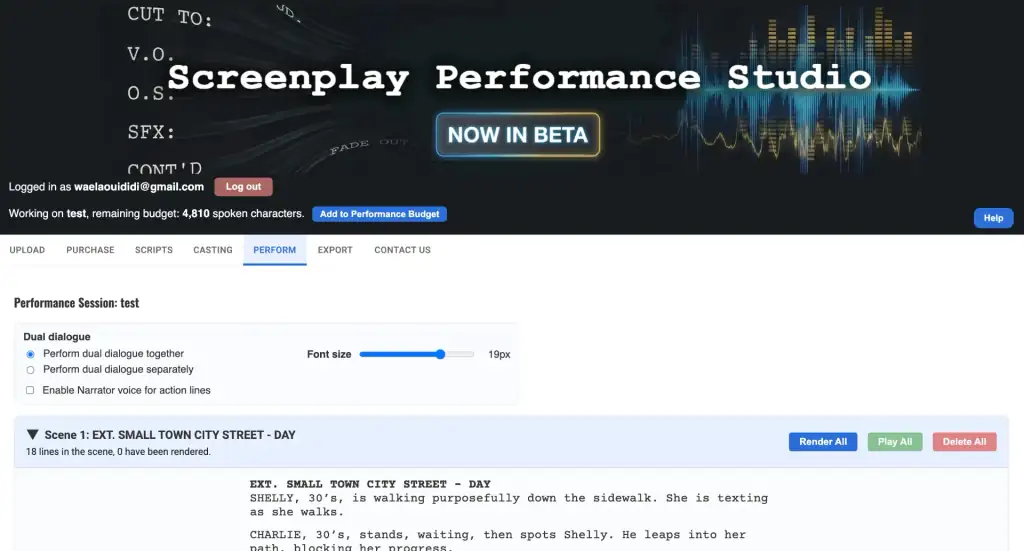
Task: Open the CONTACT US tab
Action: pos(402,250)
